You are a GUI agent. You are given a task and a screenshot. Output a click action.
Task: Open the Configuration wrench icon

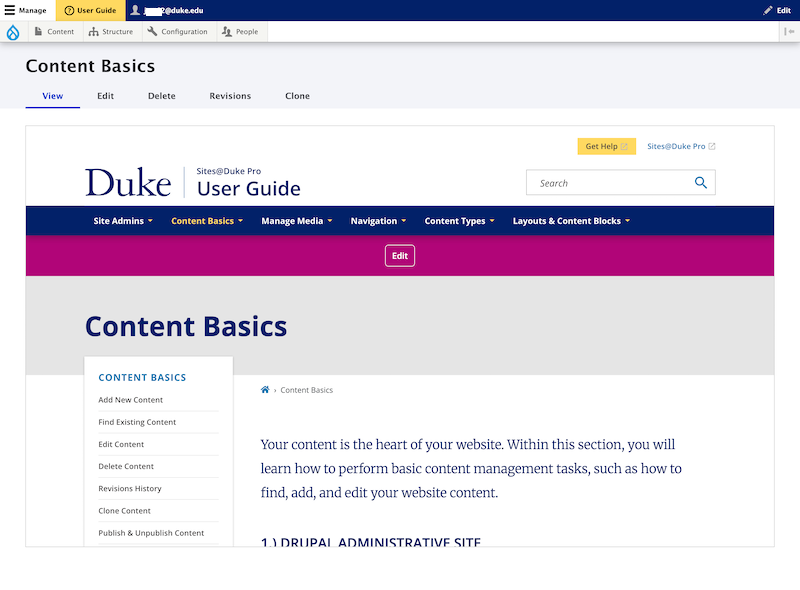(x=153, y=31)
